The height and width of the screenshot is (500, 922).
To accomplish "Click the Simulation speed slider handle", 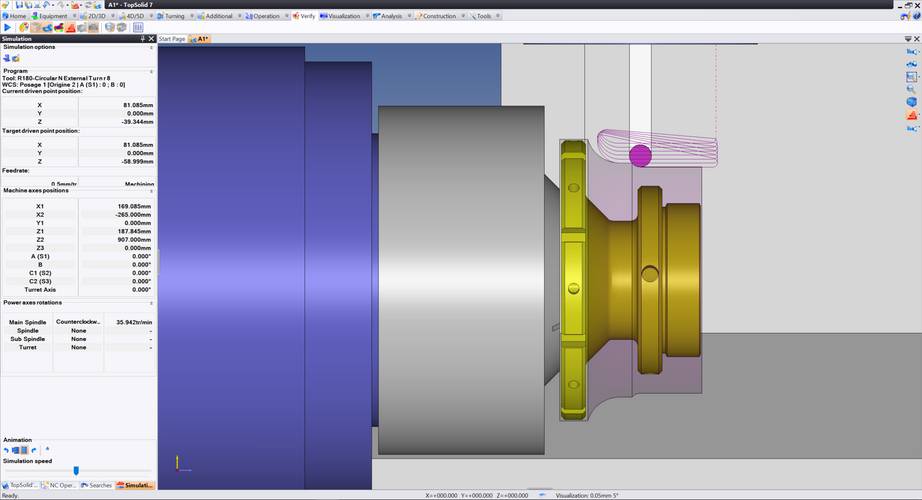I will [76, 470].
